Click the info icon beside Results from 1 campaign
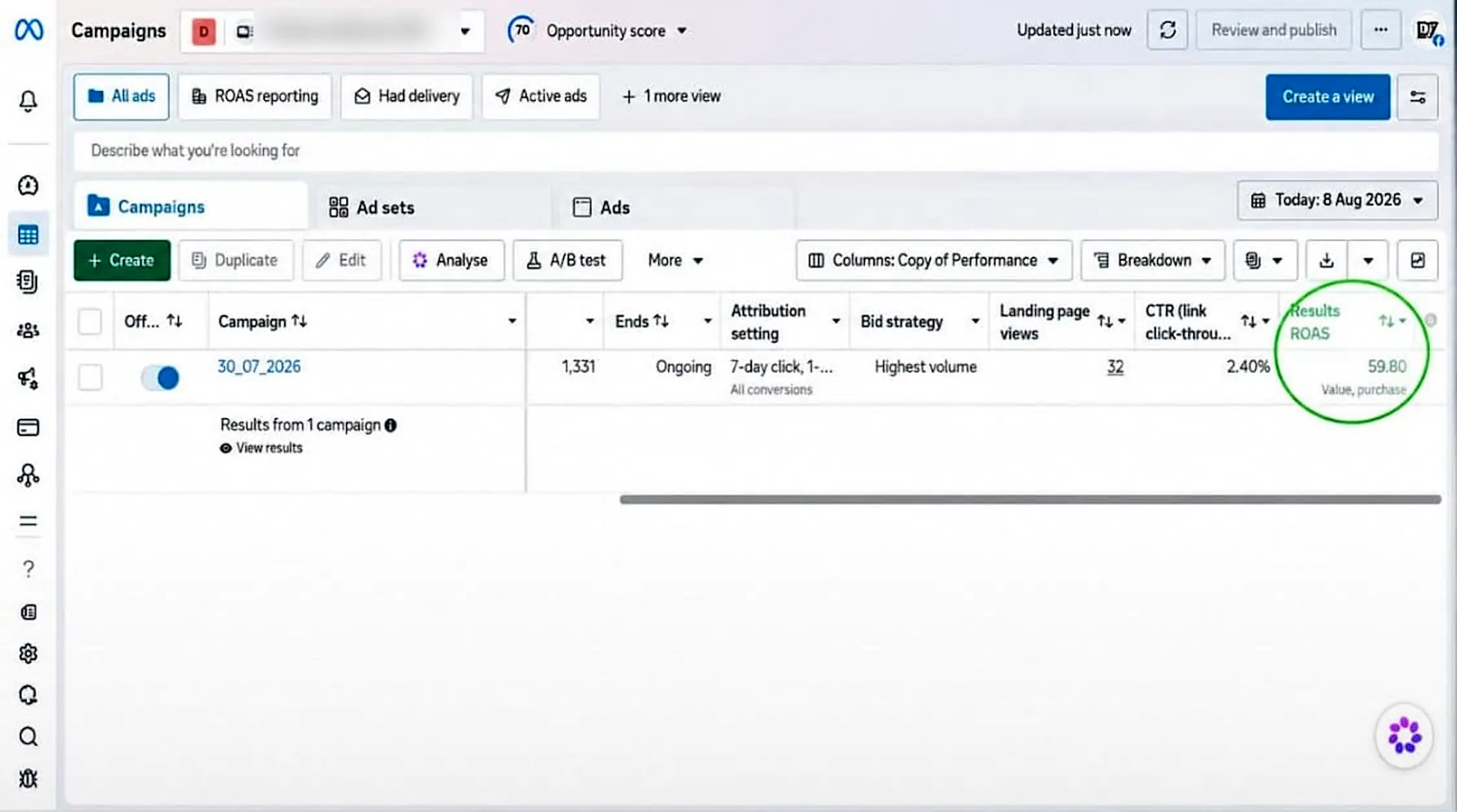This screenshot has height=812, width=1457. tap(390, 425)
